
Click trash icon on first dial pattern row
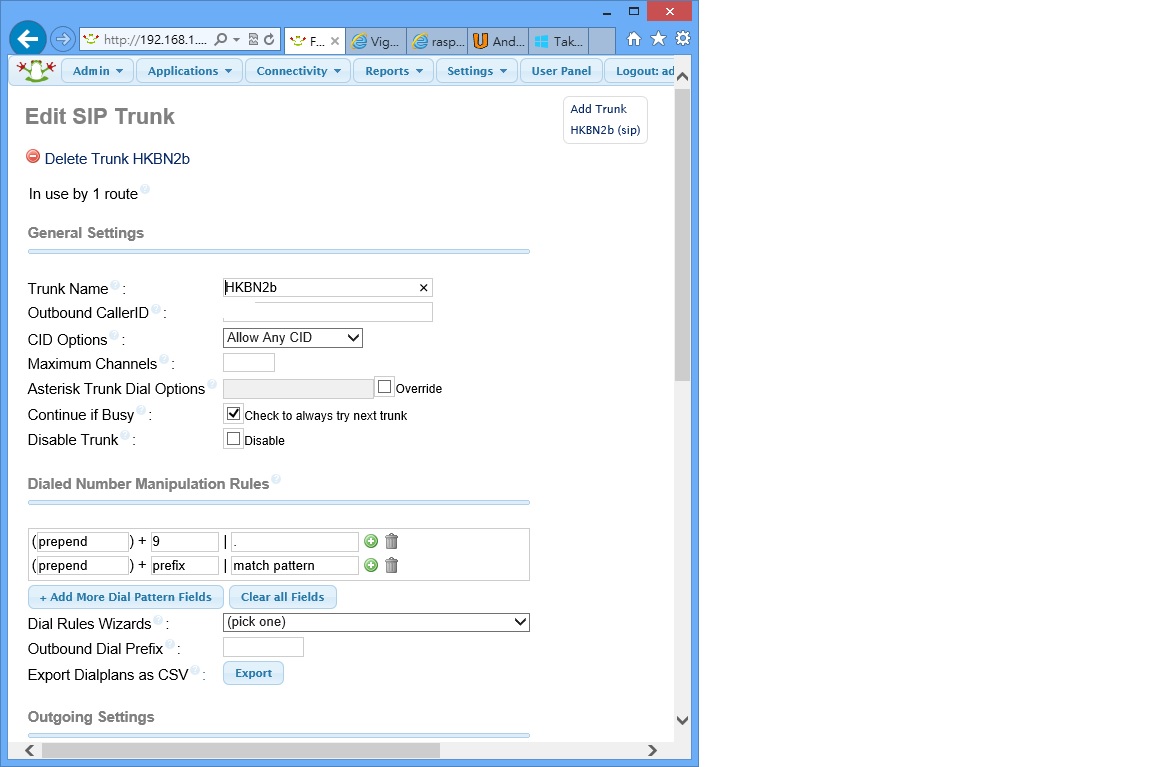click(392, 541)
